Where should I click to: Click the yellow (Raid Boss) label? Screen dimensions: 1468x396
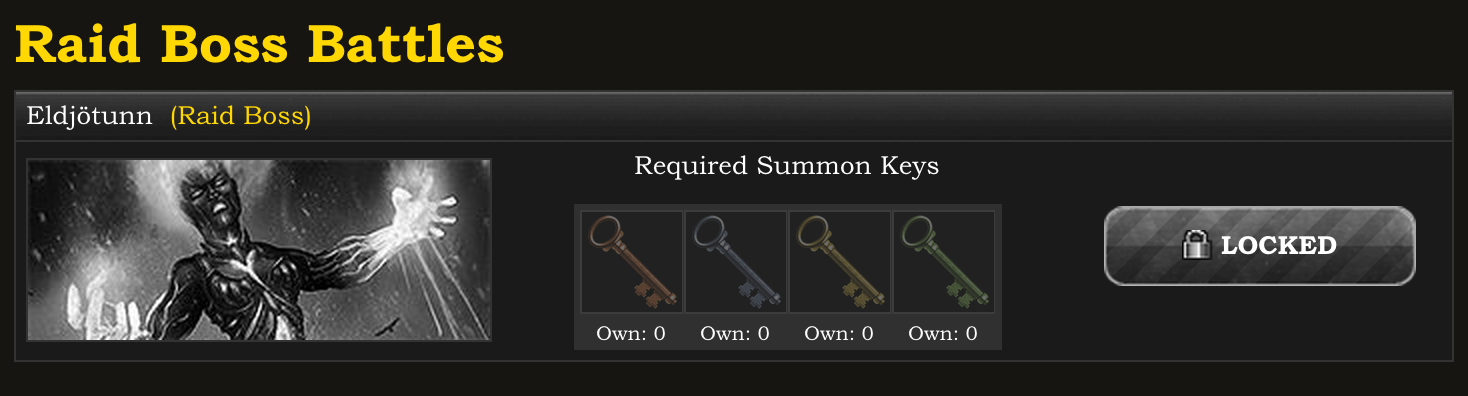241,117
